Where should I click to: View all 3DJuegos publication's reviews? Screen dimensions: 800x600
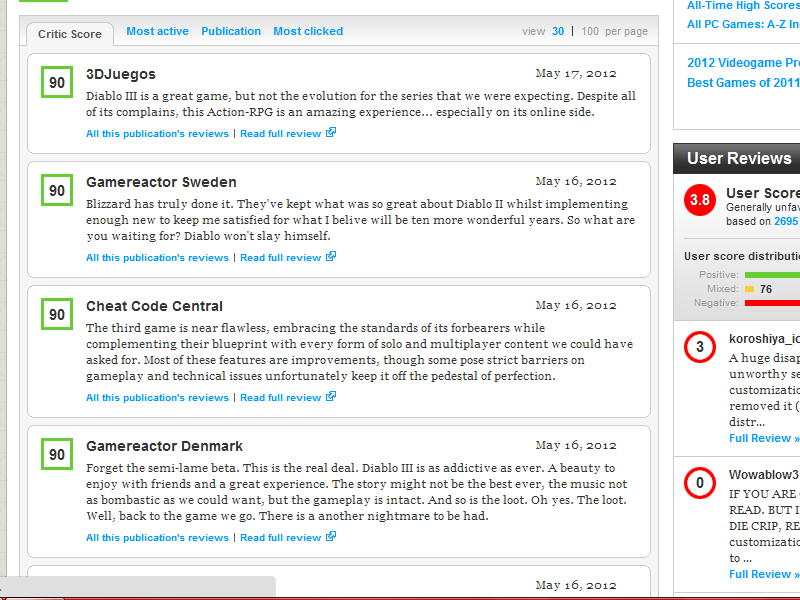157,134
